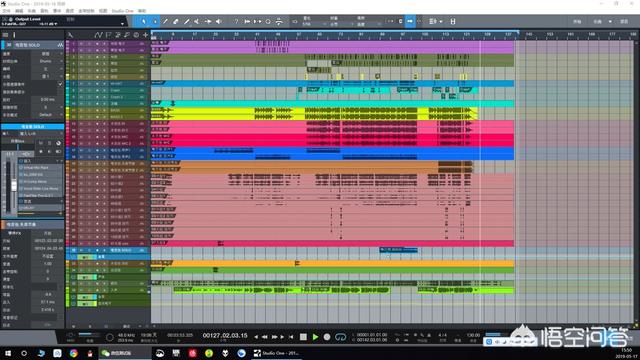Image resolution: width=640 pixels, height=360 pixels.
Task: Open the first menu in the menu bar
Action: tap(7, 11)
